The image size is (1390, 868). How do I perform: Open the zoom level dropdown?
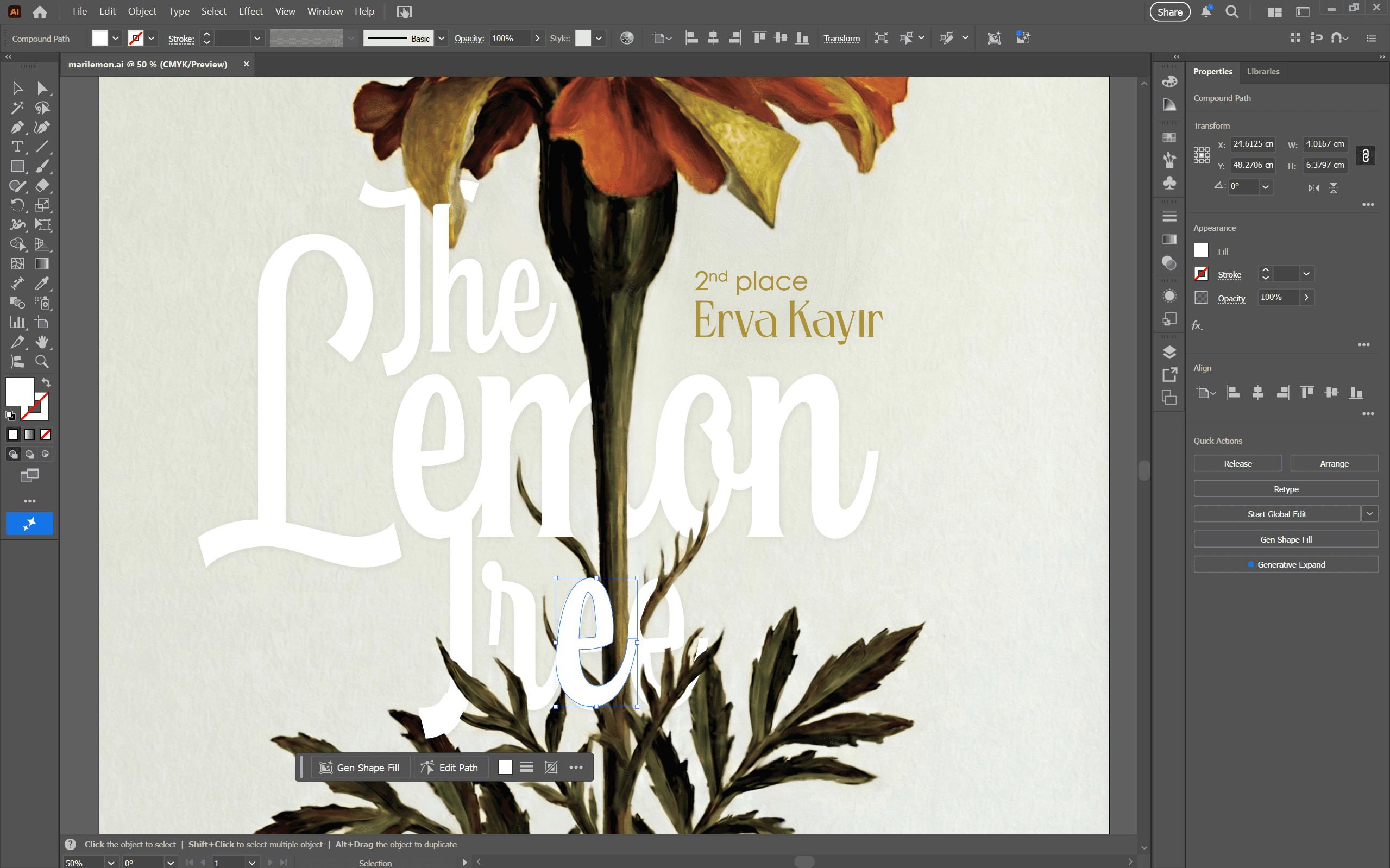pos(111,862)
